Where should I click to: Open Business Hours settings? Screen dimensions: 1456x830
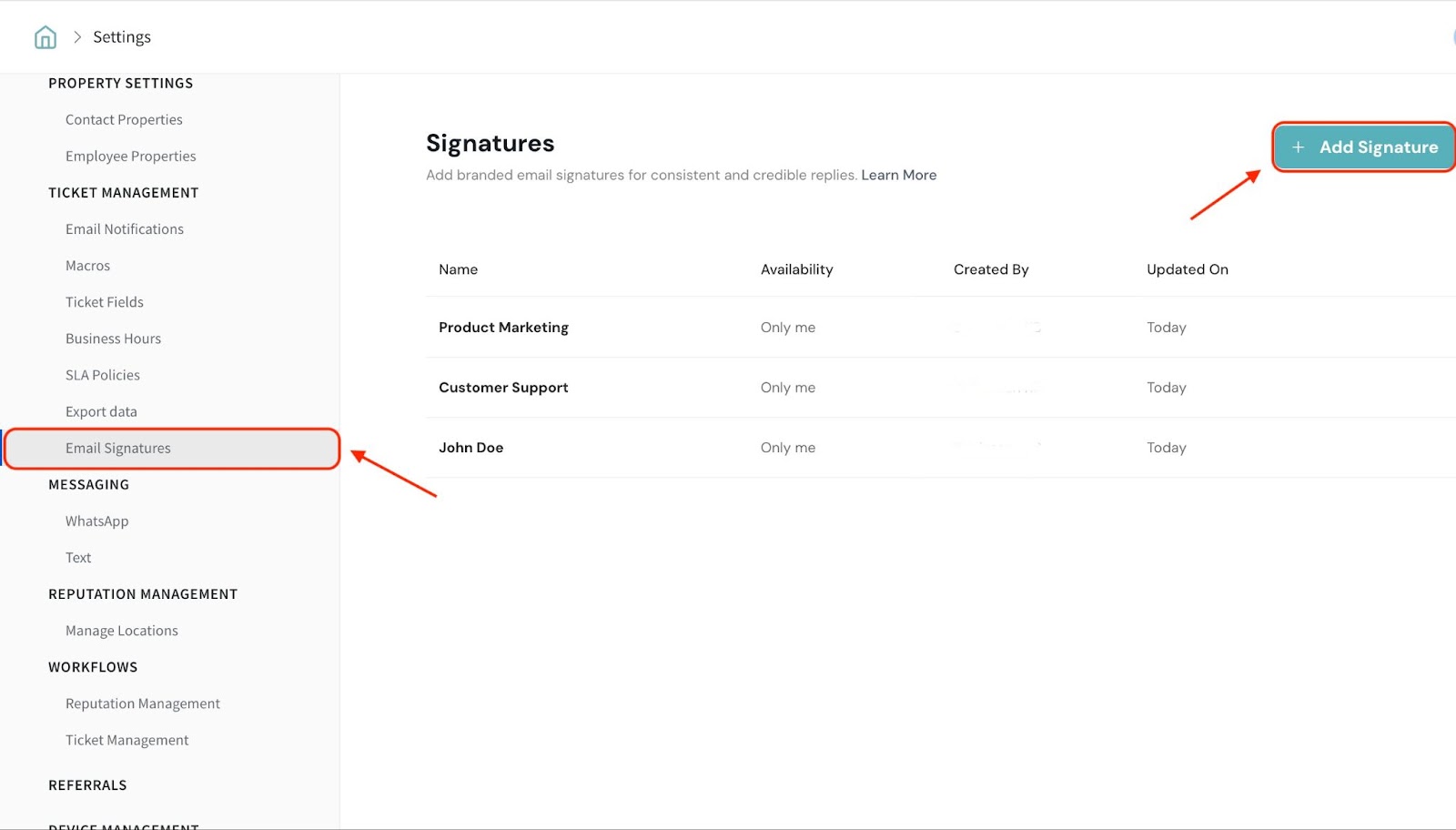click(113, 339)
